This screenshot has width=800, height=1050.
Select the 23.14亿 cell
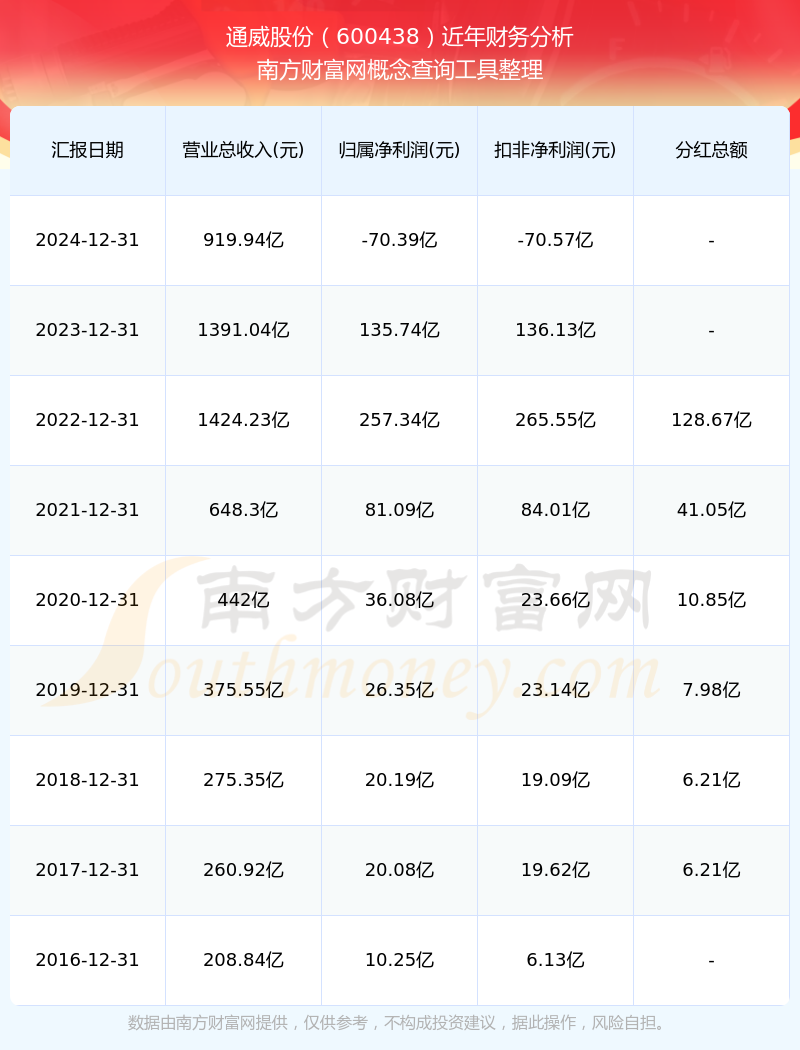(x=556, y=690)
